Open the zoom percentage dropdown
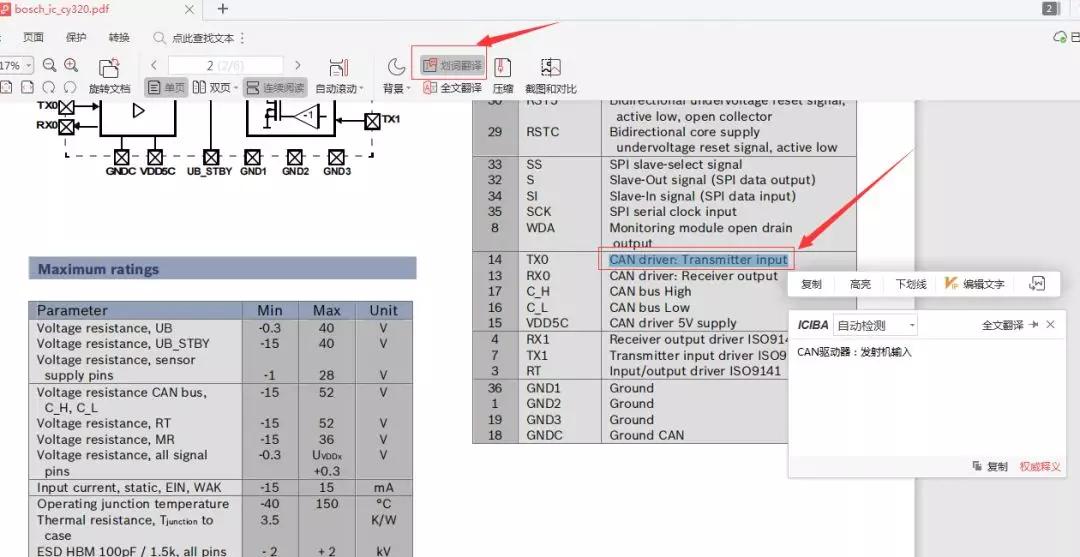Screen dimensions: 1080x557 28,65
